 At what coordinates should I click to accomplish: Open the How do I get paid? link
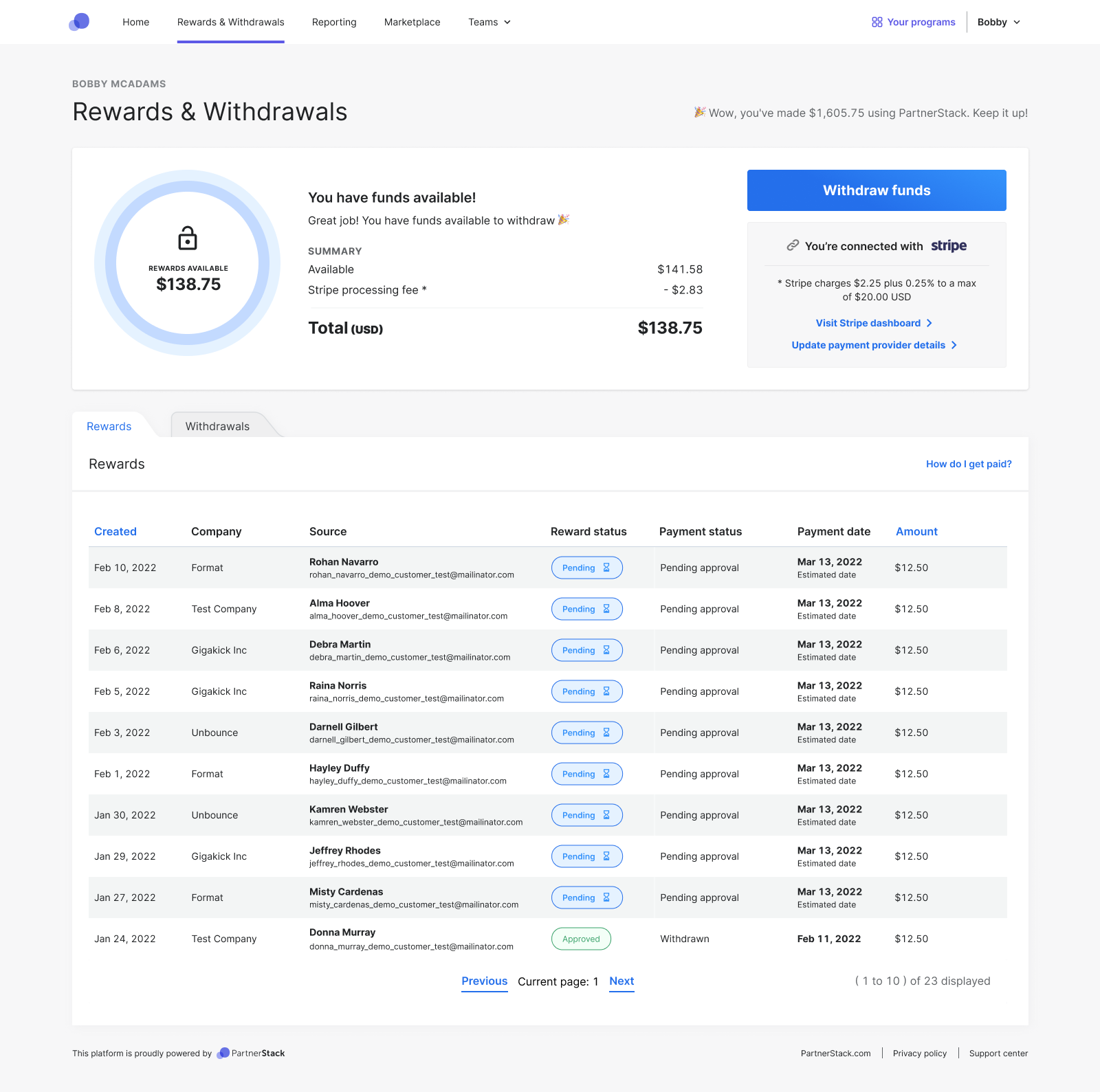click(969, 464)
